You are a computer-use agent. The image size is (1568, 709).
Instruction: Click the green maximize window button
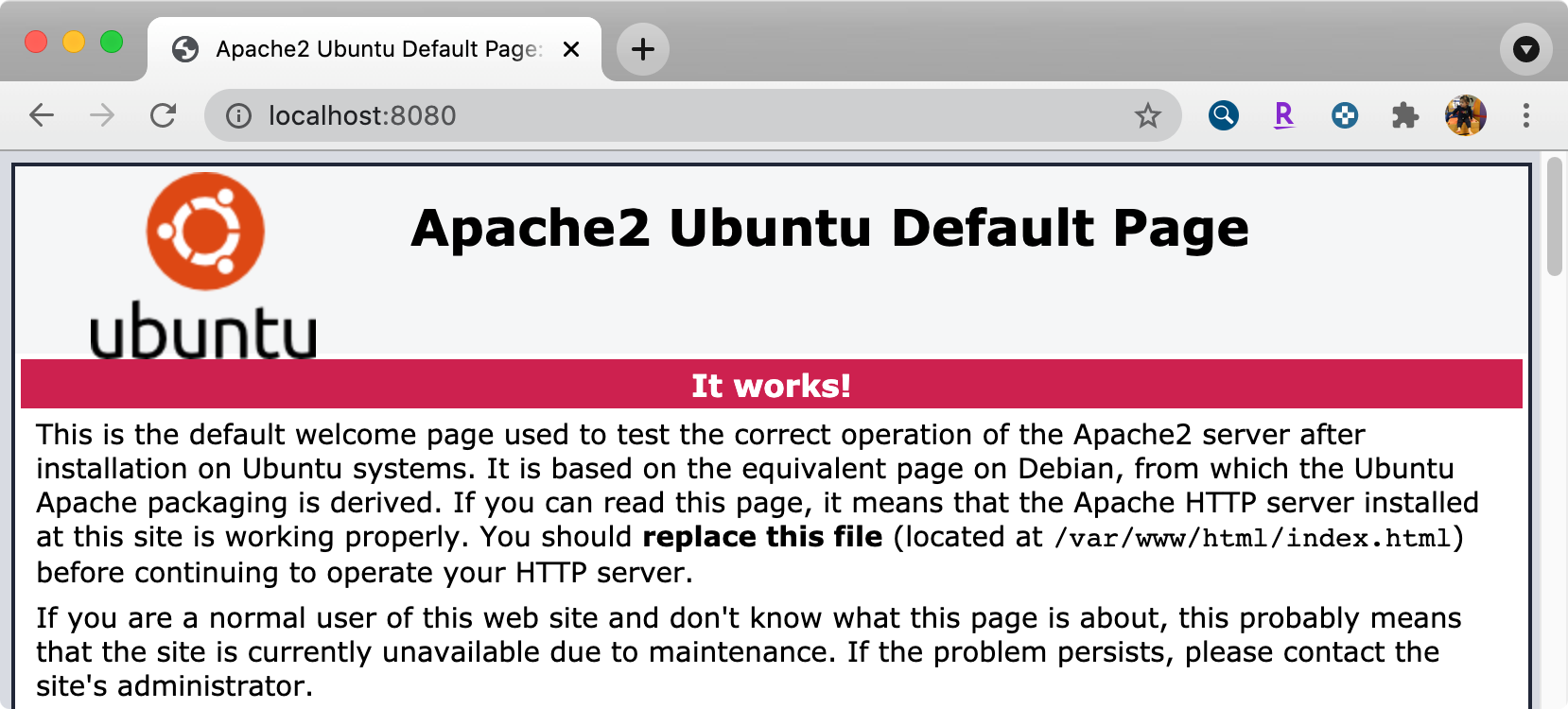(x=112, y=42)
